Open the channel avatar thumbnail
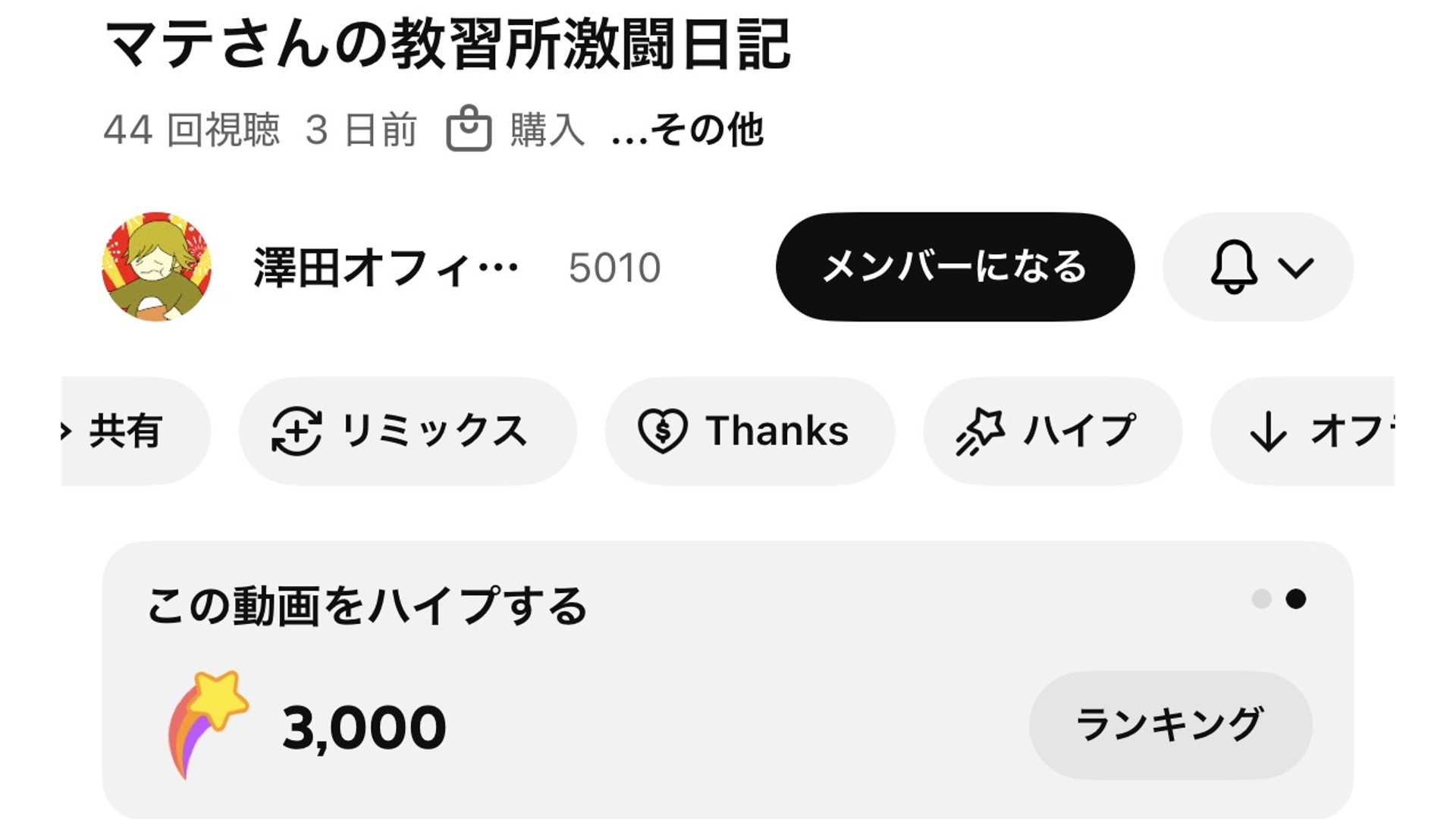 (157, 267)
